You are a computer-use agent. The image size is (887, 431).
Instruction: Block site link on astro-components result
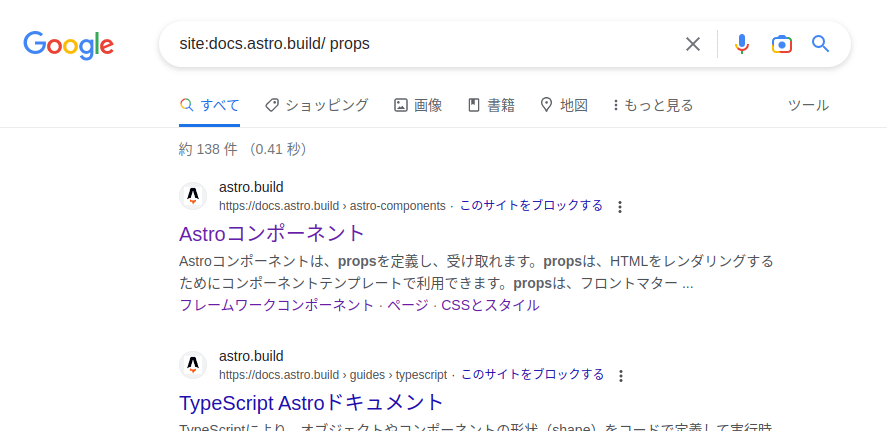(531, 205)
